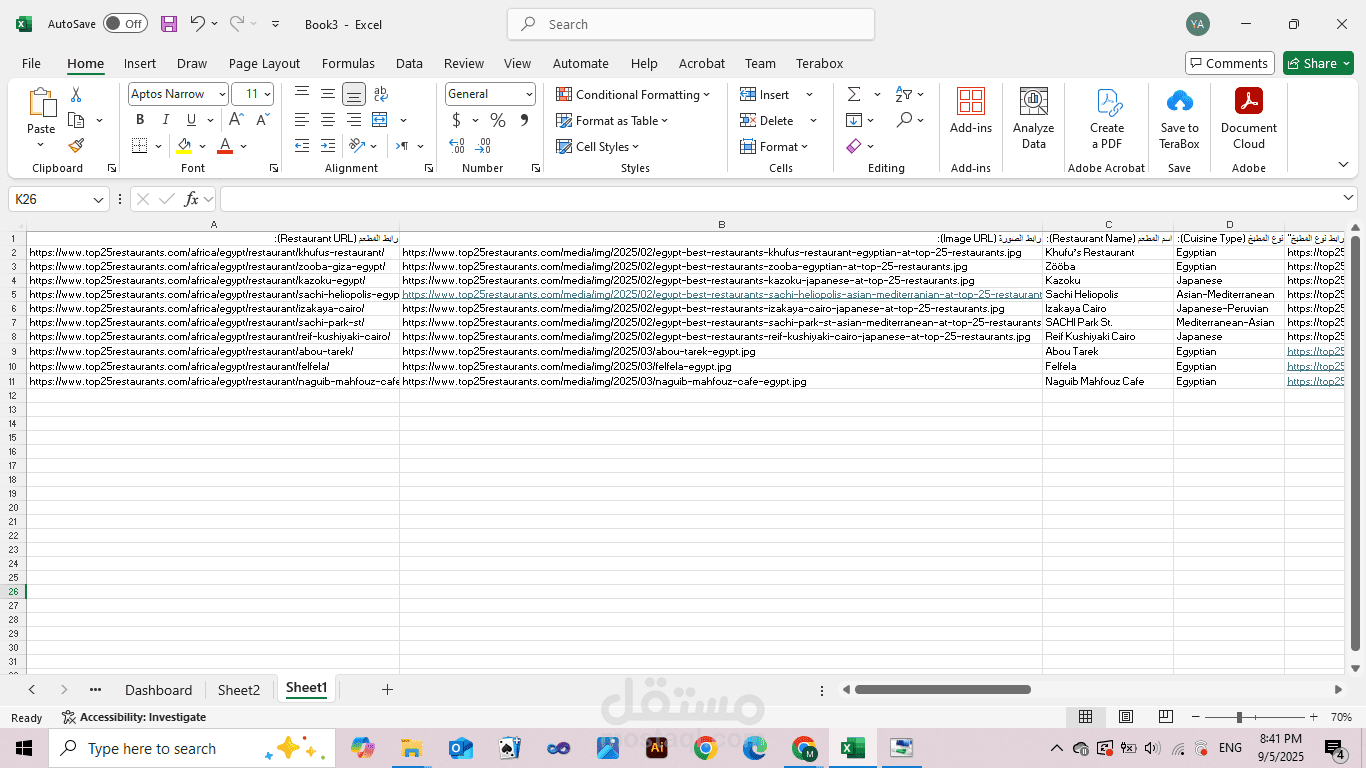This screenshot has width=1366, height=768.
Task: Click the Percent Style icon
Action: click(497, 120)
